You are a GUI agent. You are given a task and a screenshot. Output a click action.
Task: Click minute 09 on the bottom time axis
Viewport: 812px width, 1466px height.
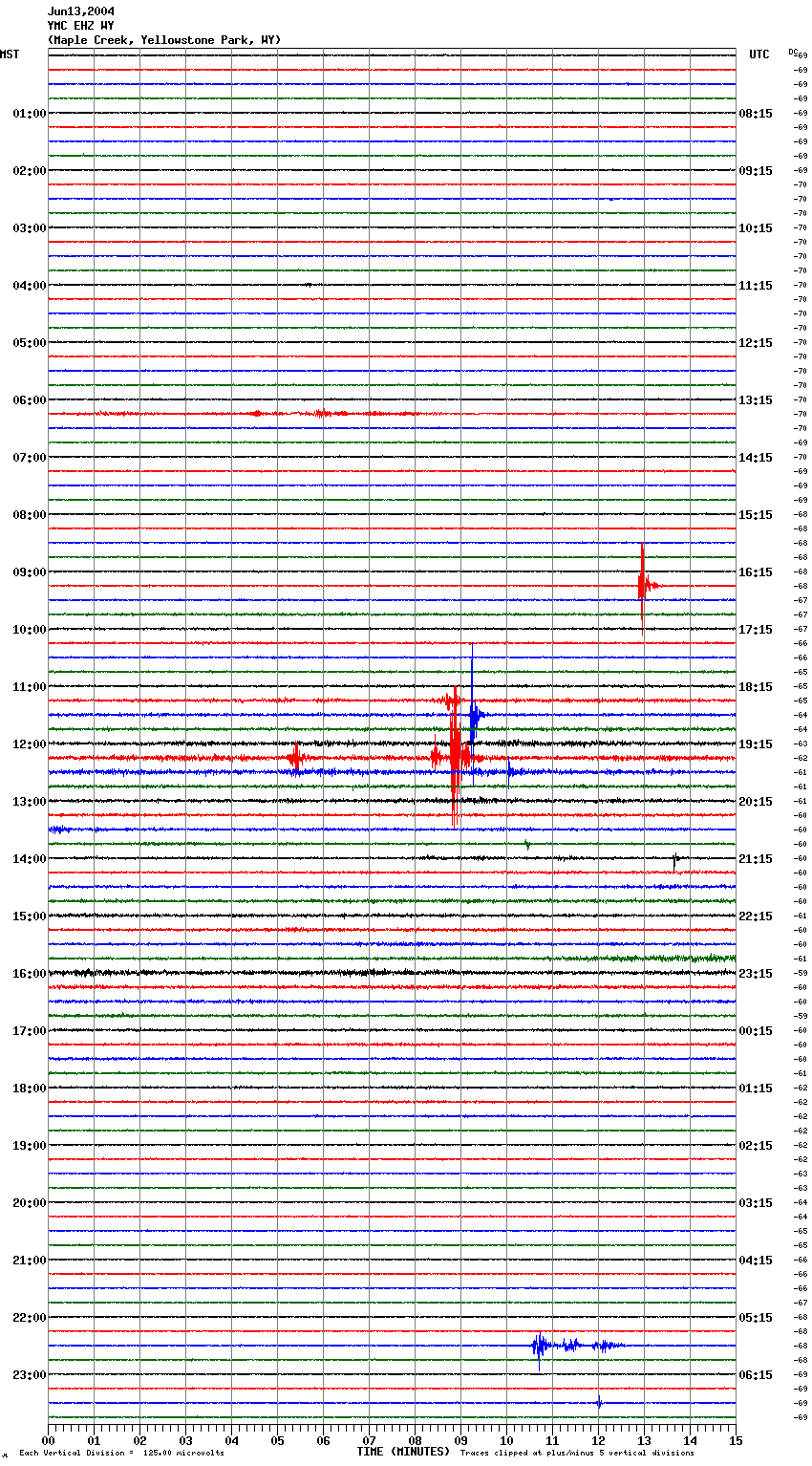460,1440
